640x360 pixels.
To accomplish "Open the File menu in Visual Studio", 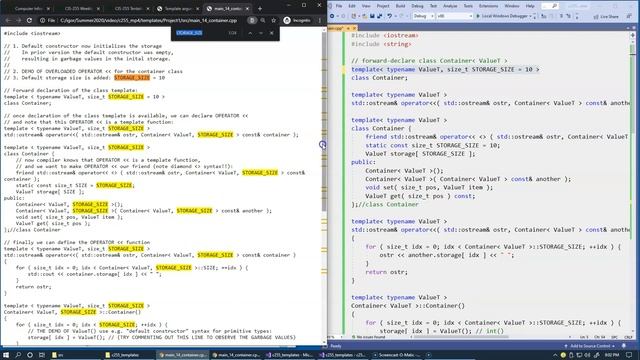I will tap(339, 6).
